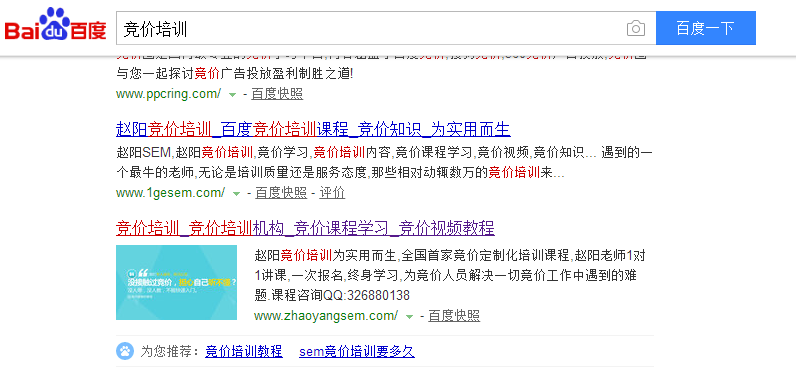Open 百度快照 for the zhaoyangsem.com result
The image size is (796, 379).
(x=454, y=316)
